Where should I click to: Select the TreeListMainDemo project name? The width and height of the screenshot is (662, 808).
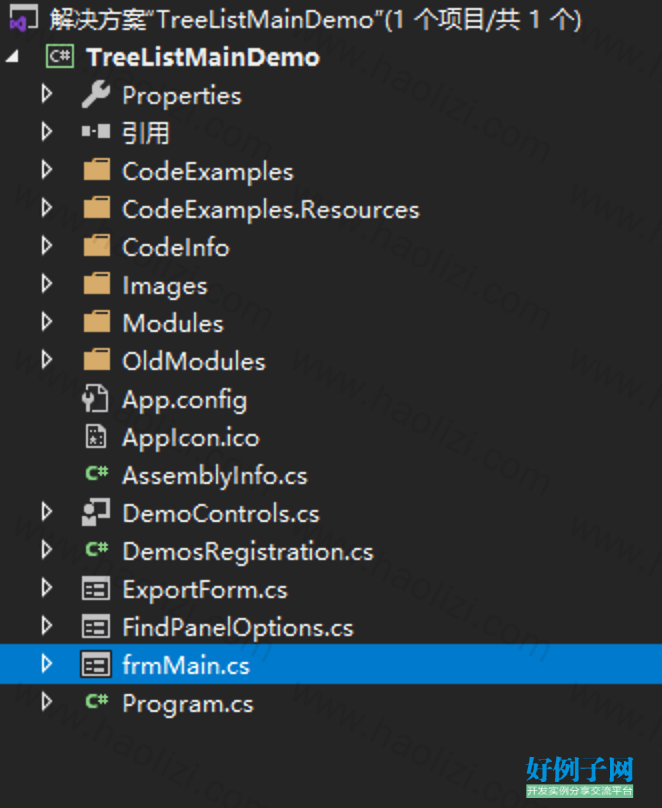point(203,57)
